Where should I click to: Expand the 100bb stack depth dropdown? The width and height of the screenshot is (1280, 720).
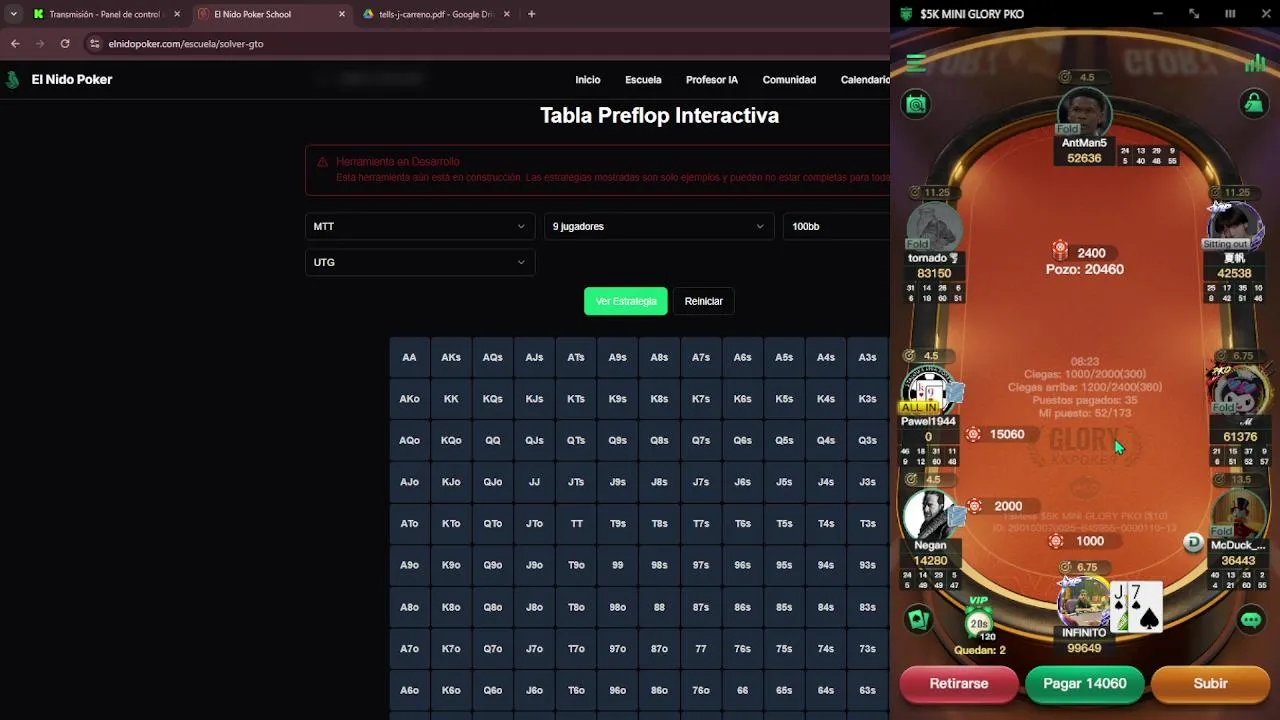(837, 226)
